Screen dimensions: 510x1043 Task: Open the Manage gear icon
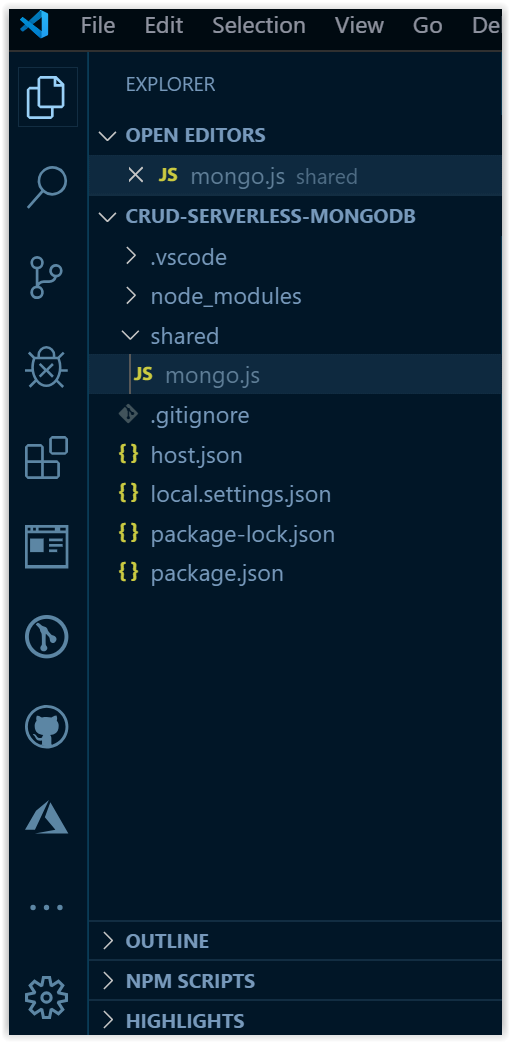tap(47, 998)
